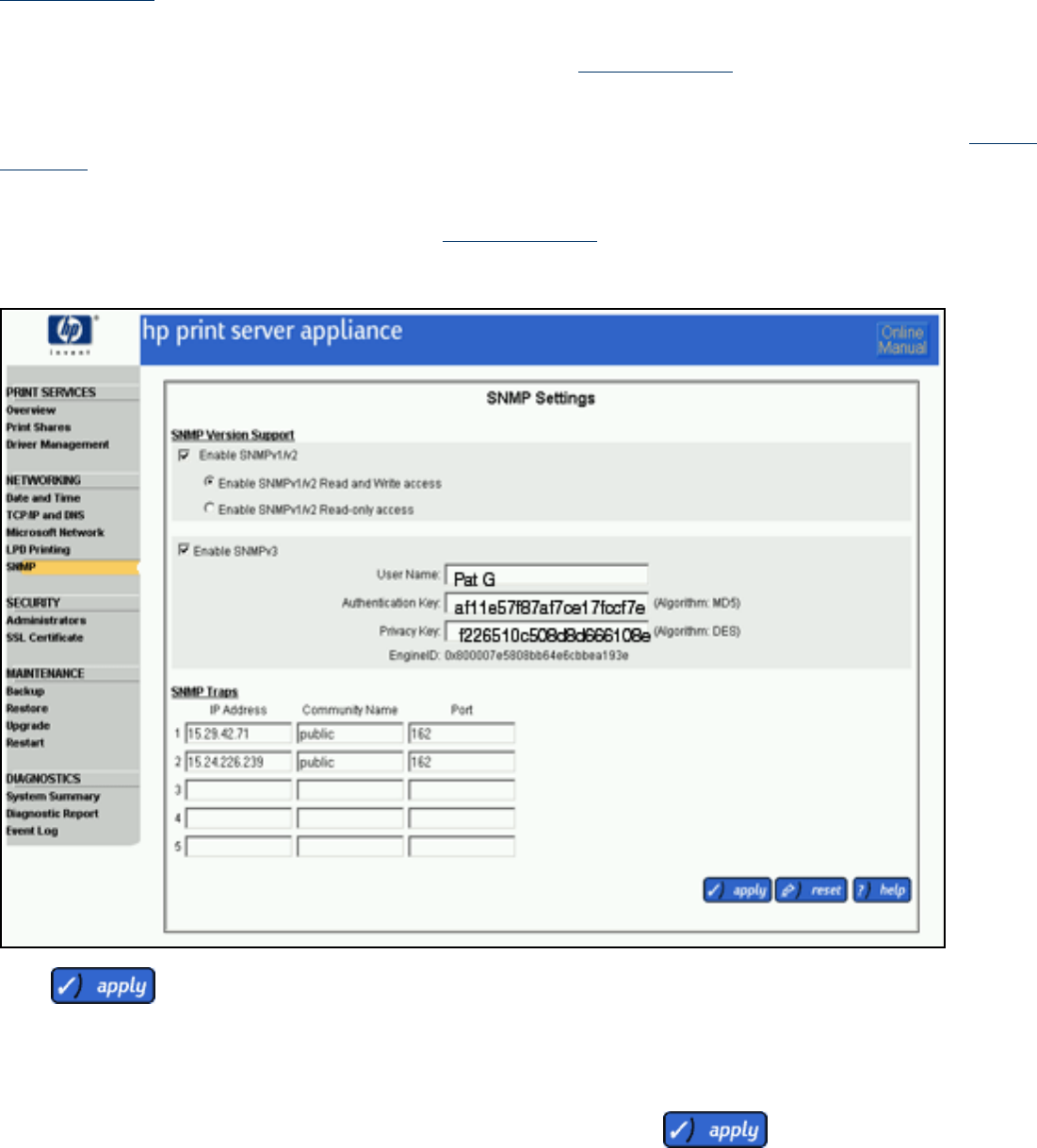Open the Online Manual button
The height and width of the screenshot is (1148, 1037).
[x=902, y=340]
